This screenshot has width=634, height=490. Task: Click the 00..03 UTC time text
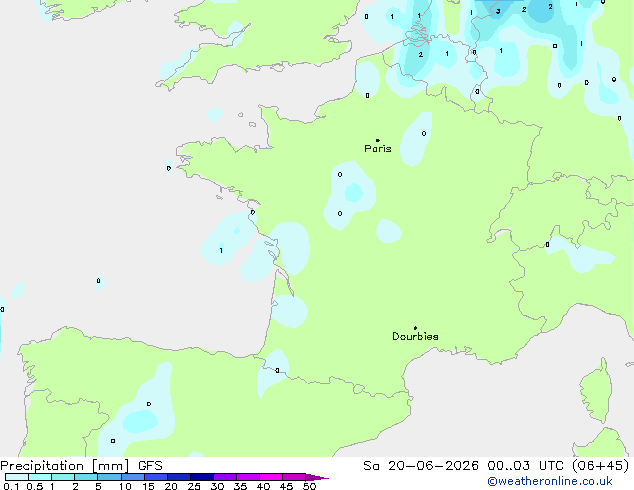coord(525,466)
